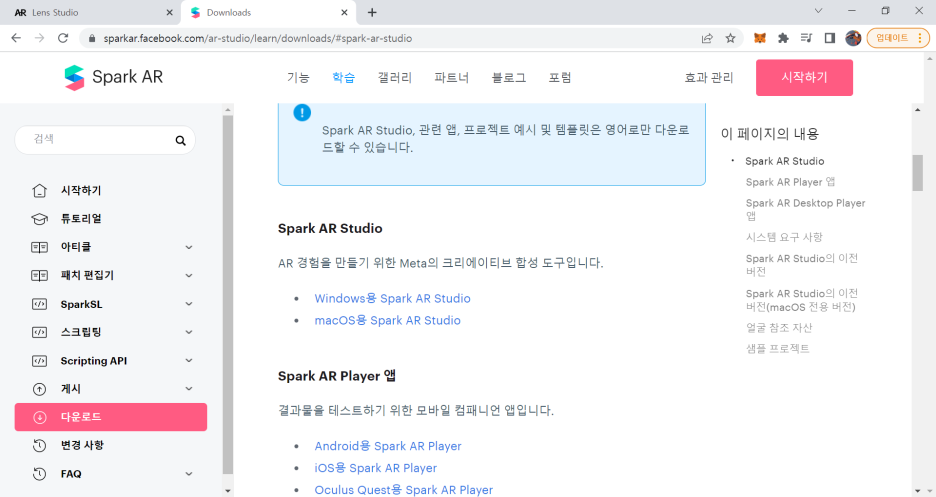Open the 기능 nav menu
This screenshot has width=936, height=497.
298,78
